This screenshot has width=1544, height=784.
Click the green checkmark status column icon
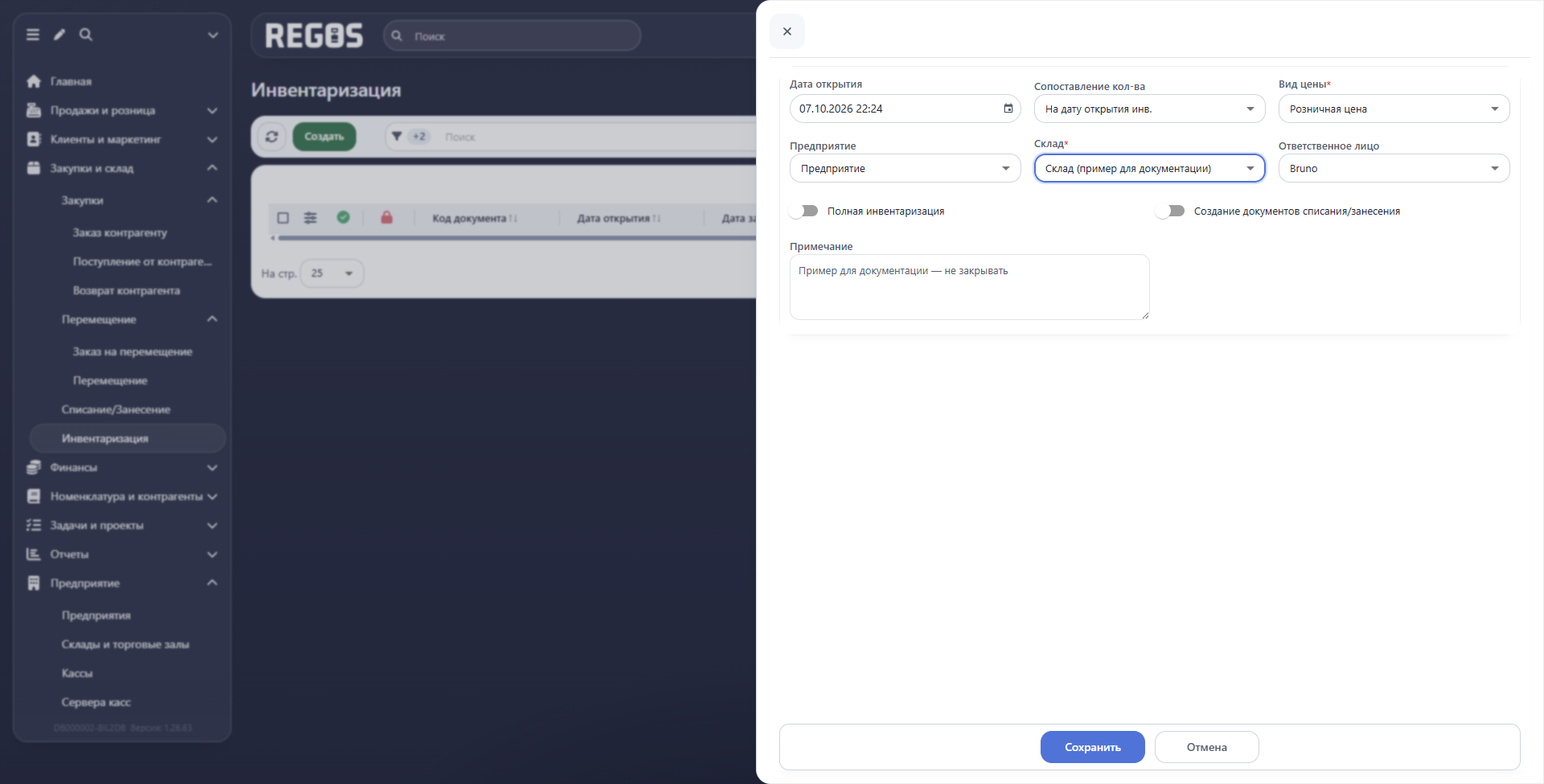click(343, 217)
